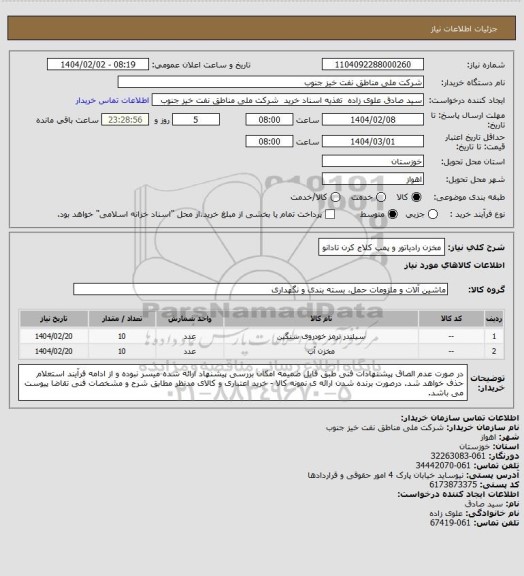Toggle the Islamic treasury payment checkbox

click(330, 214)
